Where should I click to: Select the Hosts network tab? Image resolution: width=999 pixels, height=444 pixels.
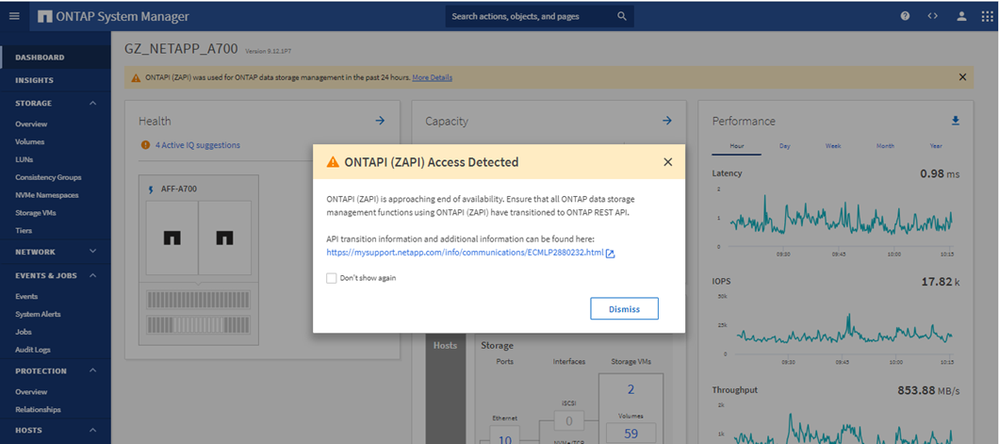pyautogui.click(x=445, y=345)
